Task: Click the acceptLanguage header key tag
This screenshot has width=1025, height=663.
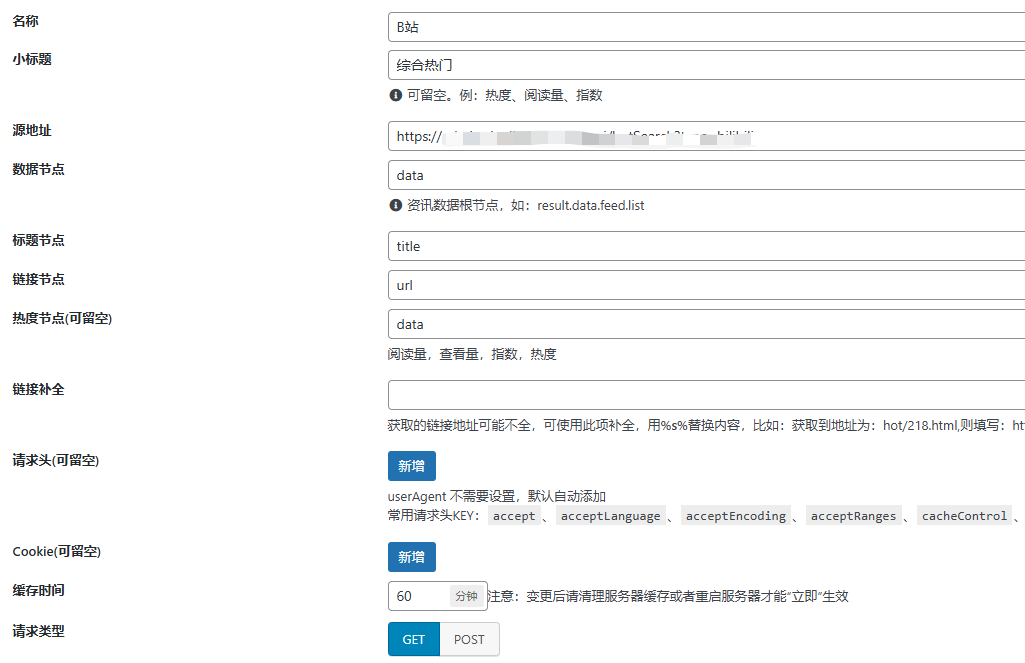Action: coord(610,516)
